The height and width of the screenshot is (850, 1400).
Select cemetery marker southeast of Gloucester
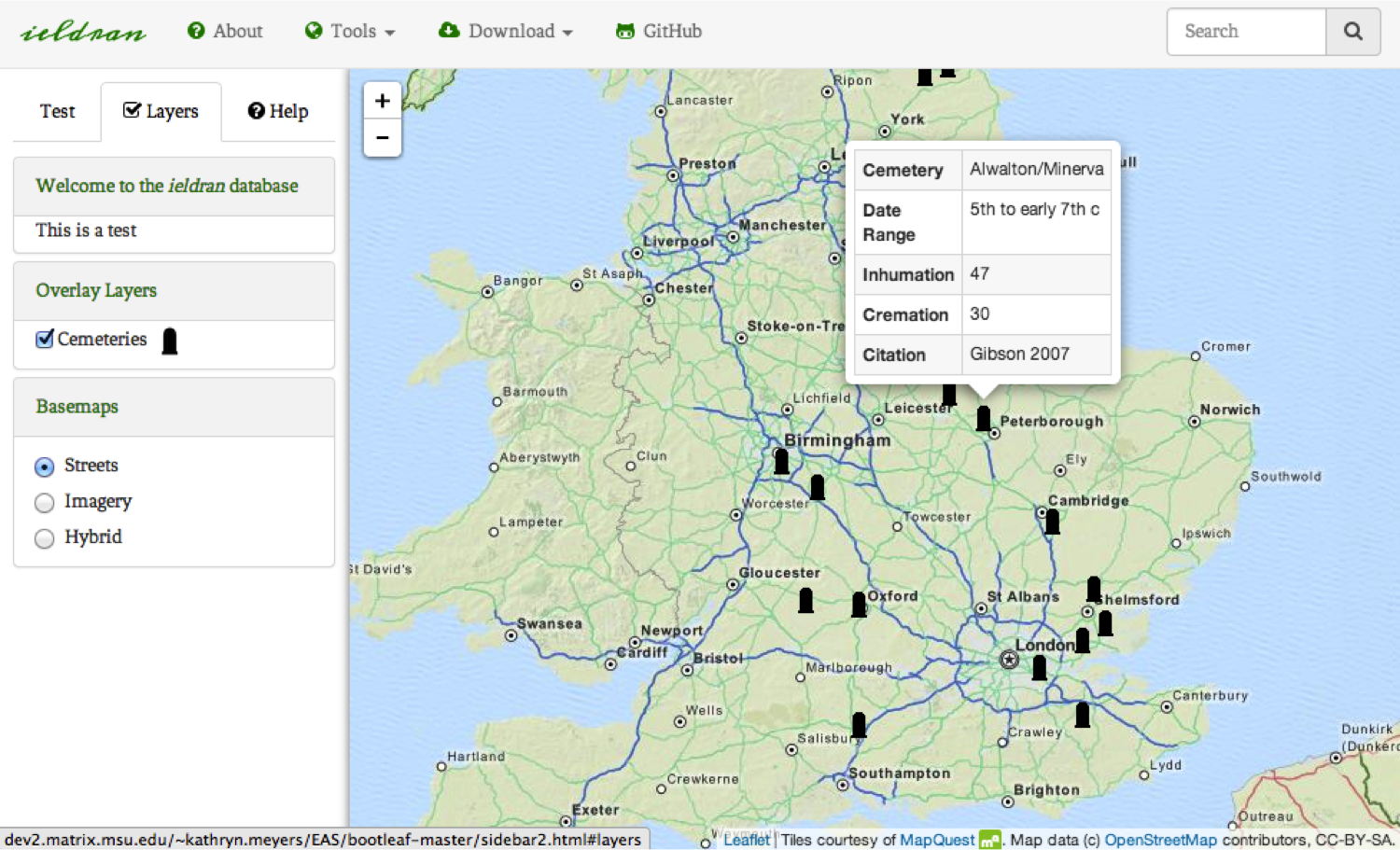click(806, 600)
